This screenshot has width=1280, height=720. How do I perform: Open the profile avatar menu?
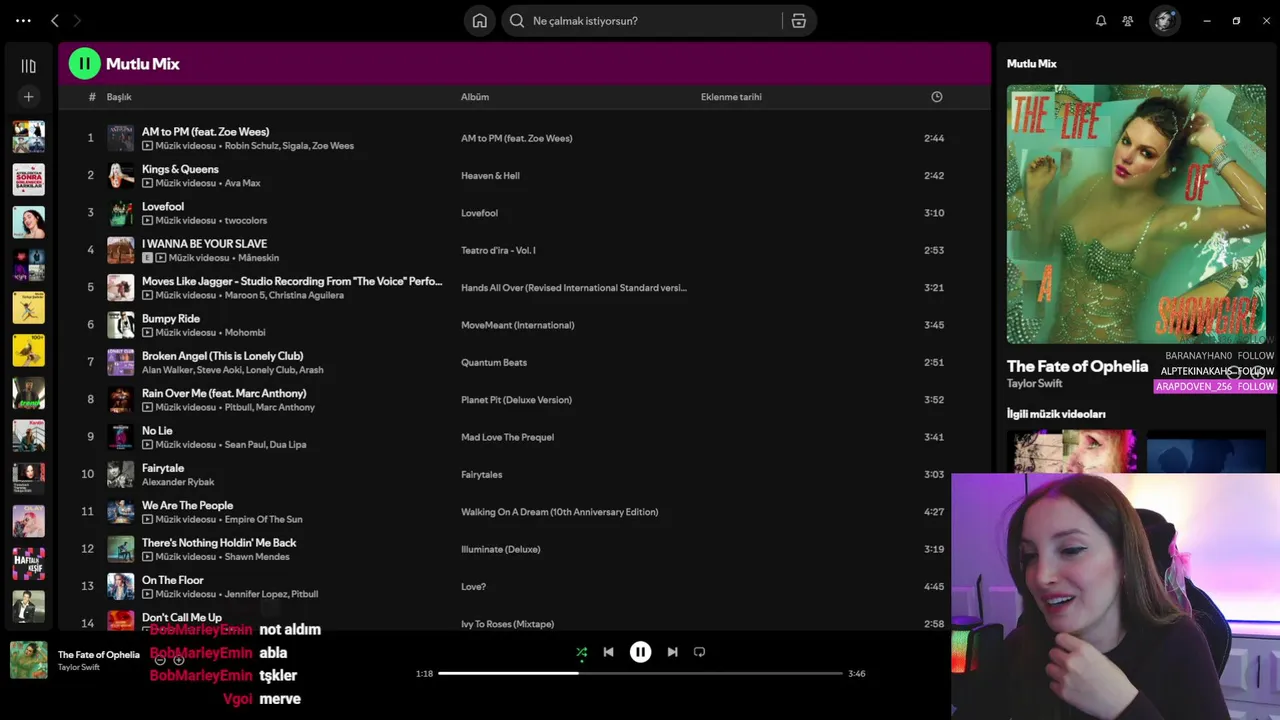pos(1164,21)
